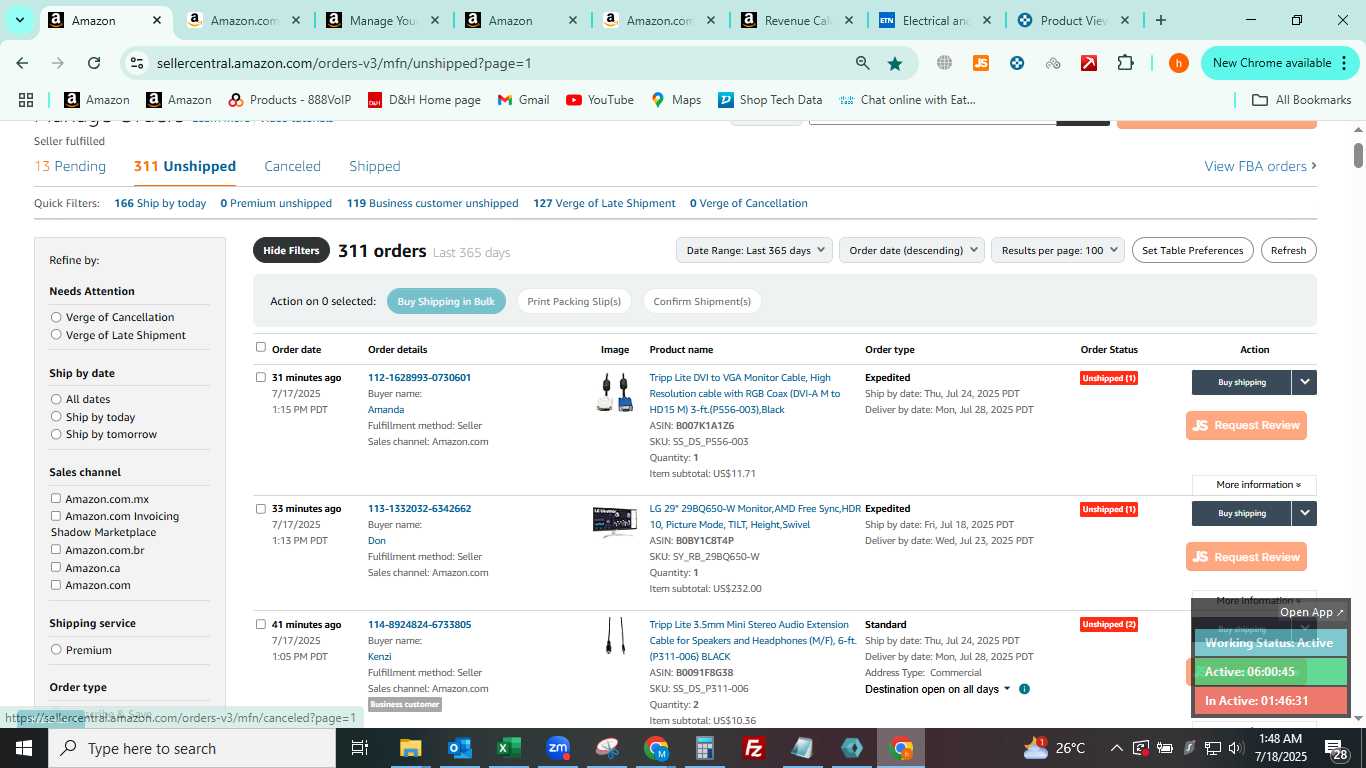
Task: Open Zoom from the taskbar
Action: pos(558,748)
